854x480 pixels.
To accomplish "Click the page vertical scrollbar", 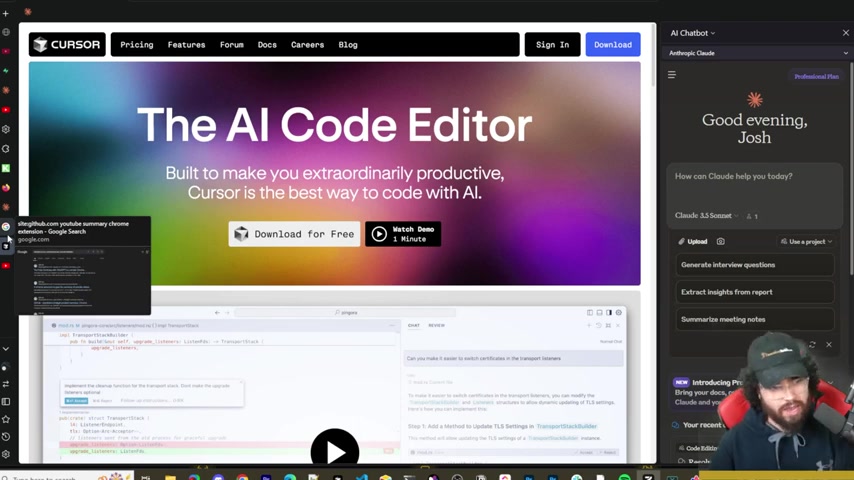I will 654,54.
